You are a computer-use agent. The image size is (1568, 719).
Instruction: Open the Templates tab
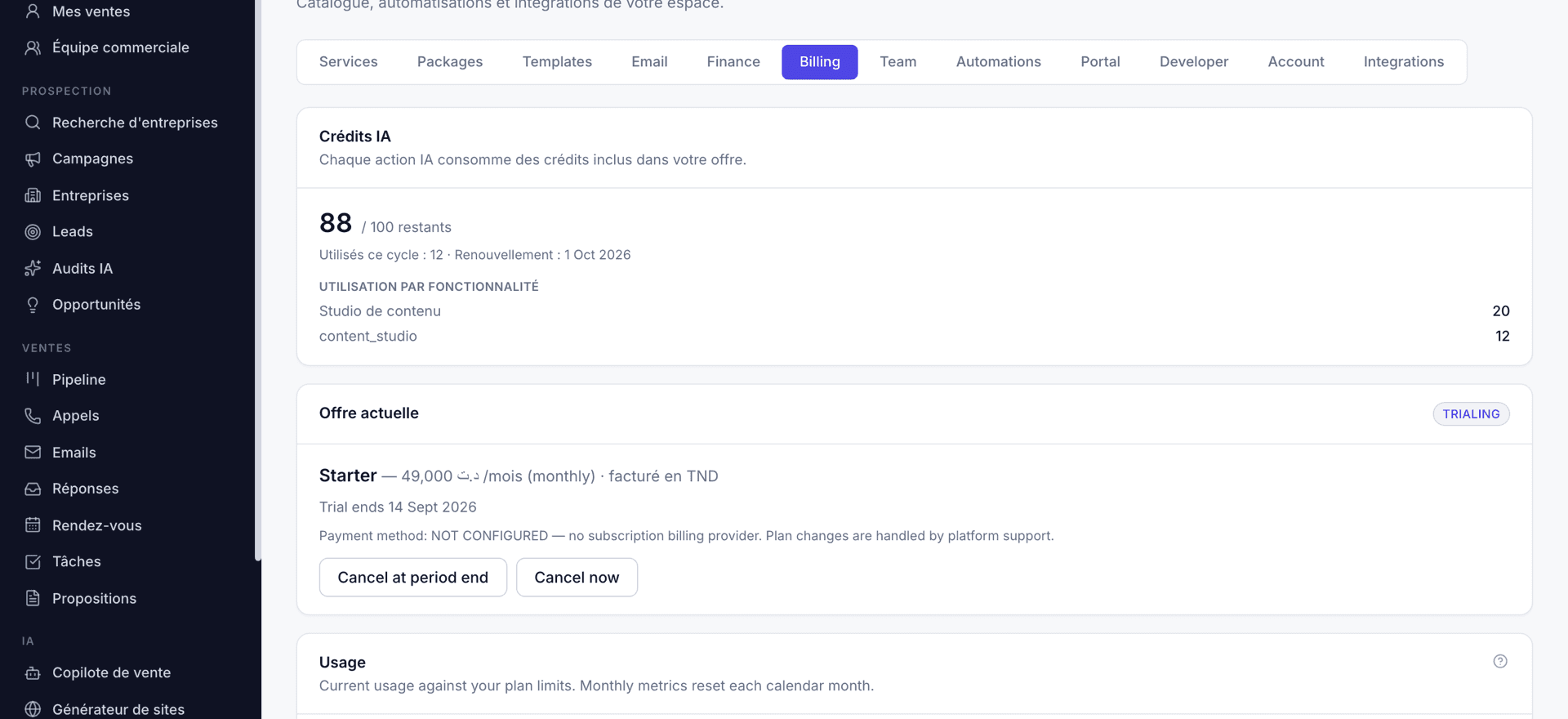tap(557, 62)
